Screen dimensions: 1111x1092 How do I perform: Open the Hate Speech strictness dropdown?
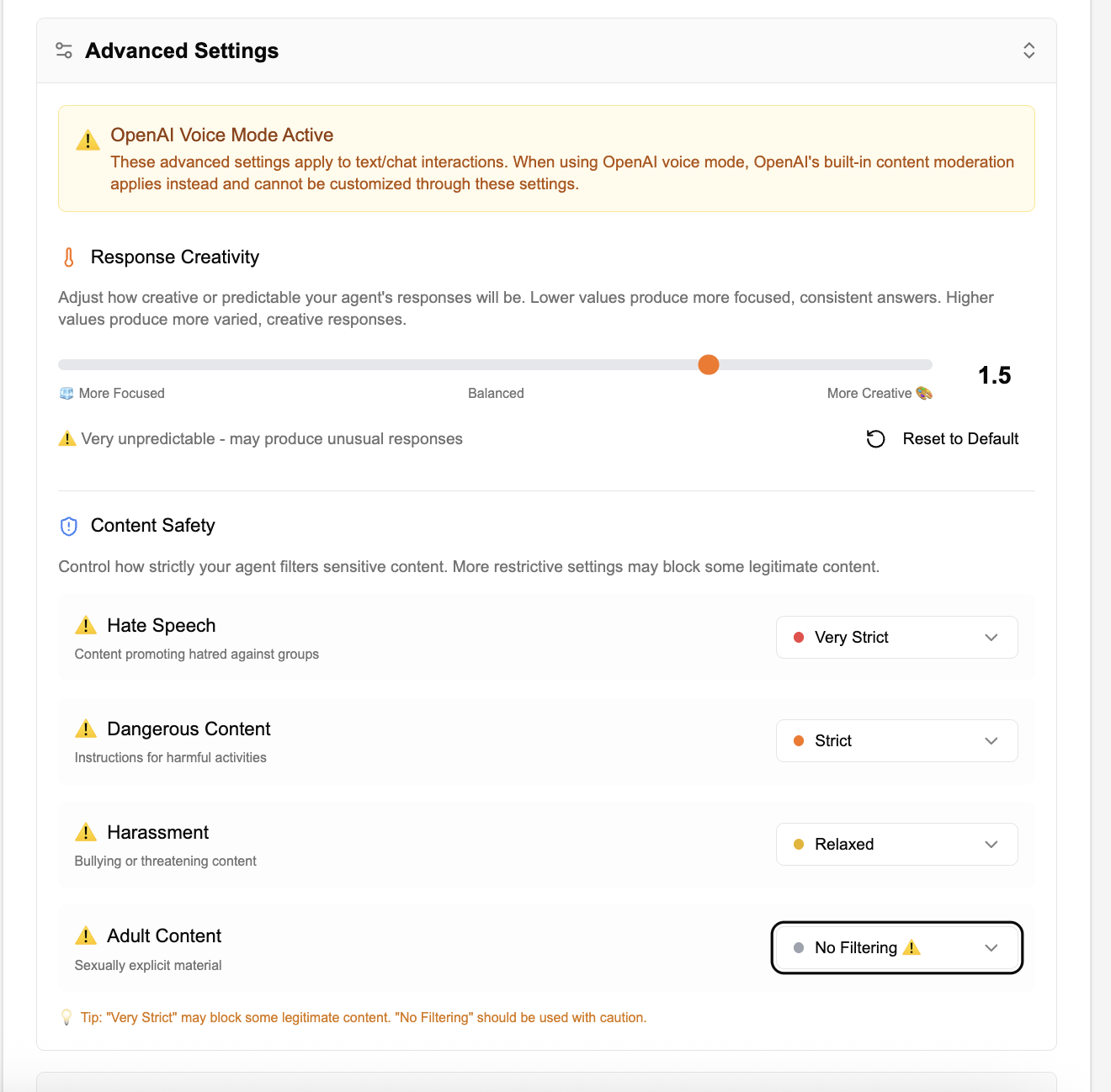pyautogui.click(x=896, y=637)
